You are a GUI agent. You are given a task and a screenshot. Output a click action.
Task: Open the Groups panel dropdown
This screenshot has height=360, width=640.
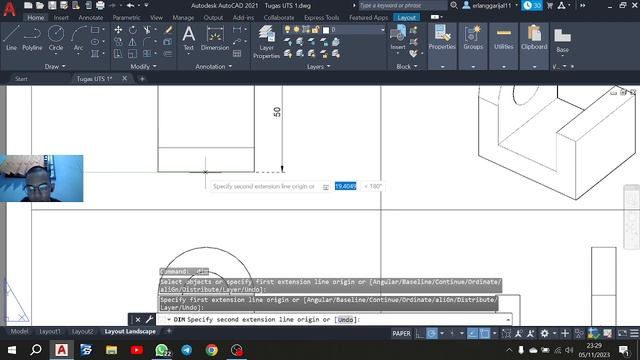(473, 67)
